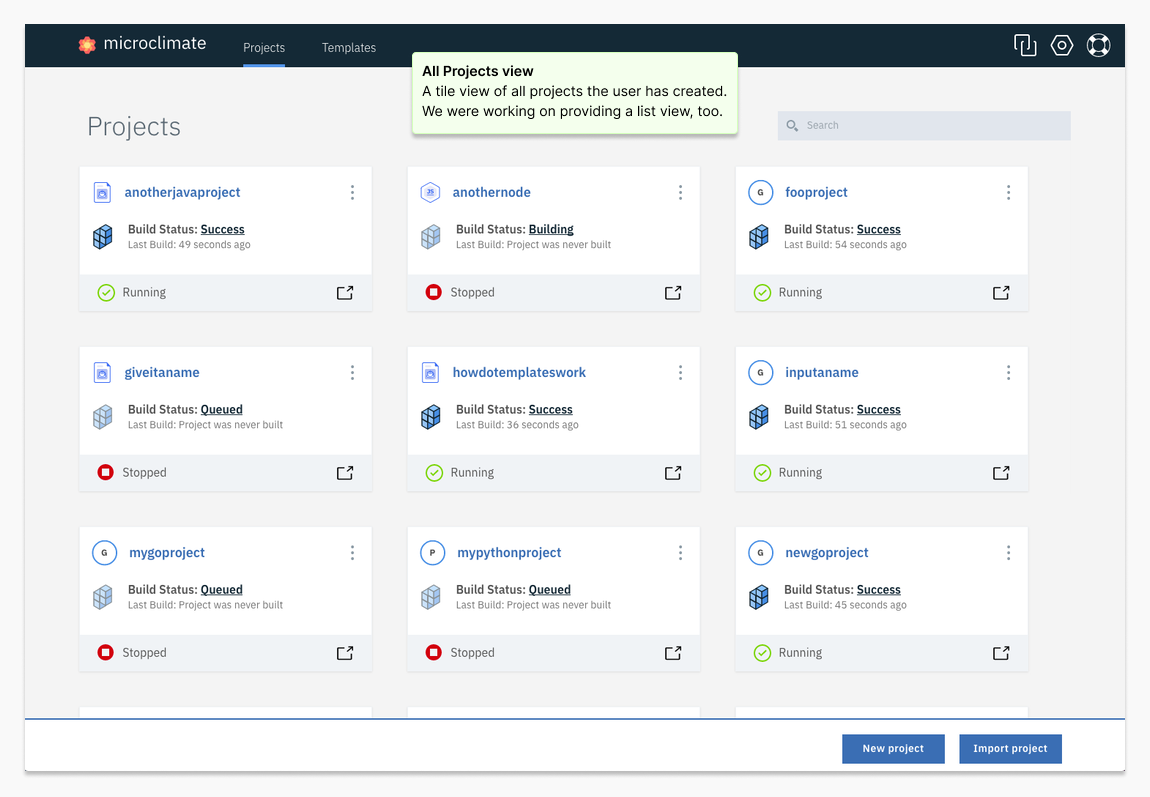Click the build cube icon on newgoproject

point(759,597)
